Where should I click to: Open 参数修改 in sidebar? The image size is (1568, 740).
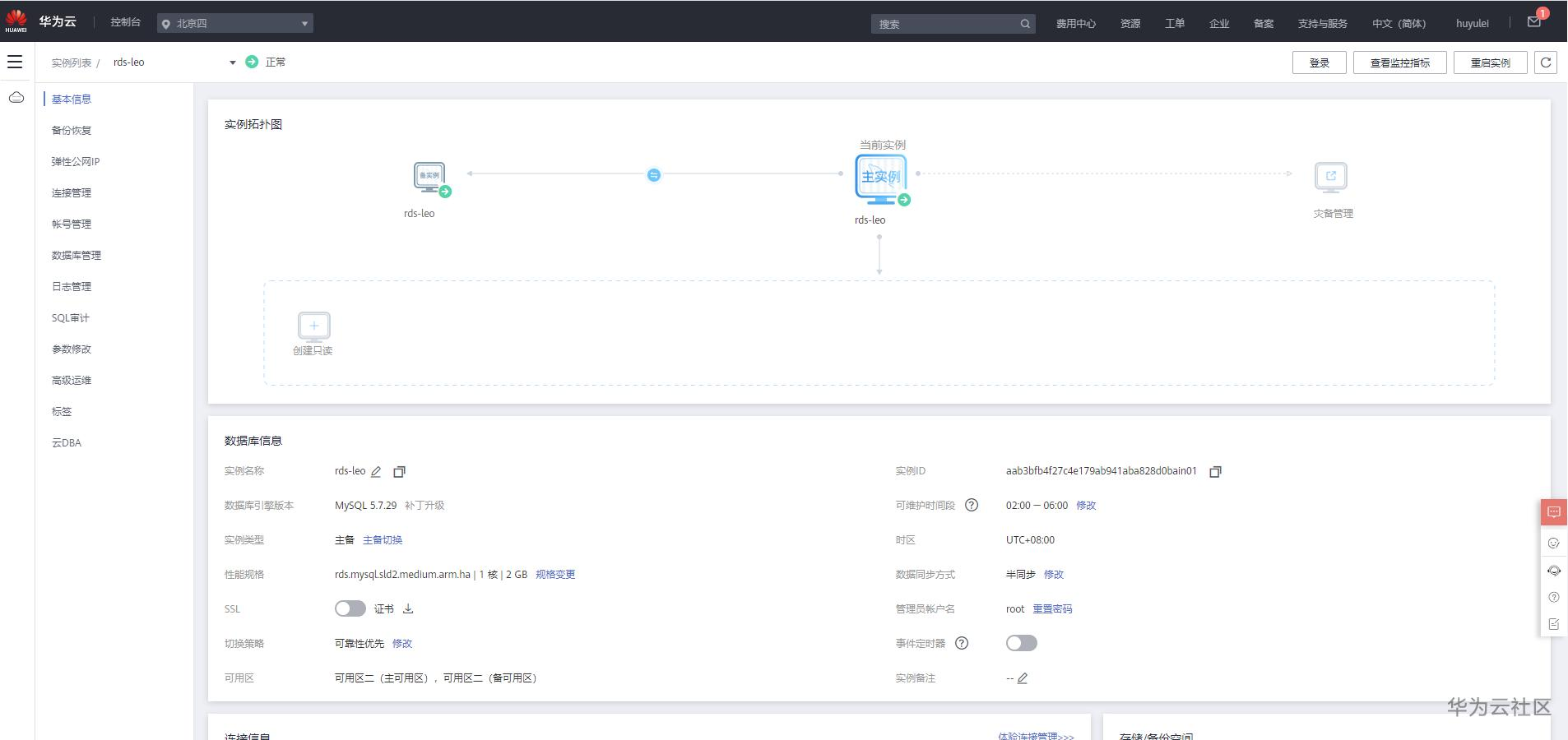[x=72, y=349]
